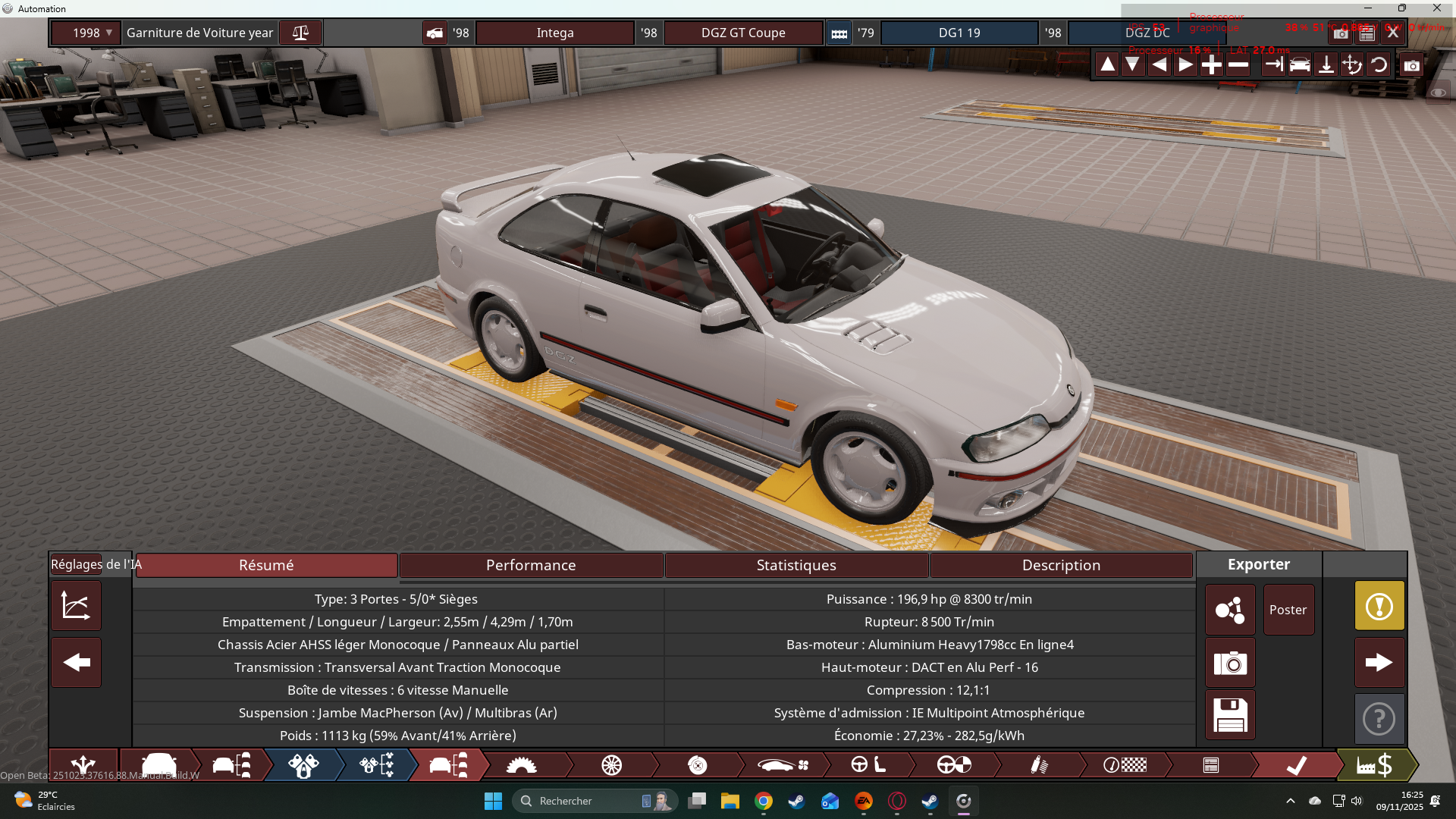The height and width of the screenshot is (819, 1456).
Task: Open the graph chart icon in AI settings
Action: click(76, 605)
